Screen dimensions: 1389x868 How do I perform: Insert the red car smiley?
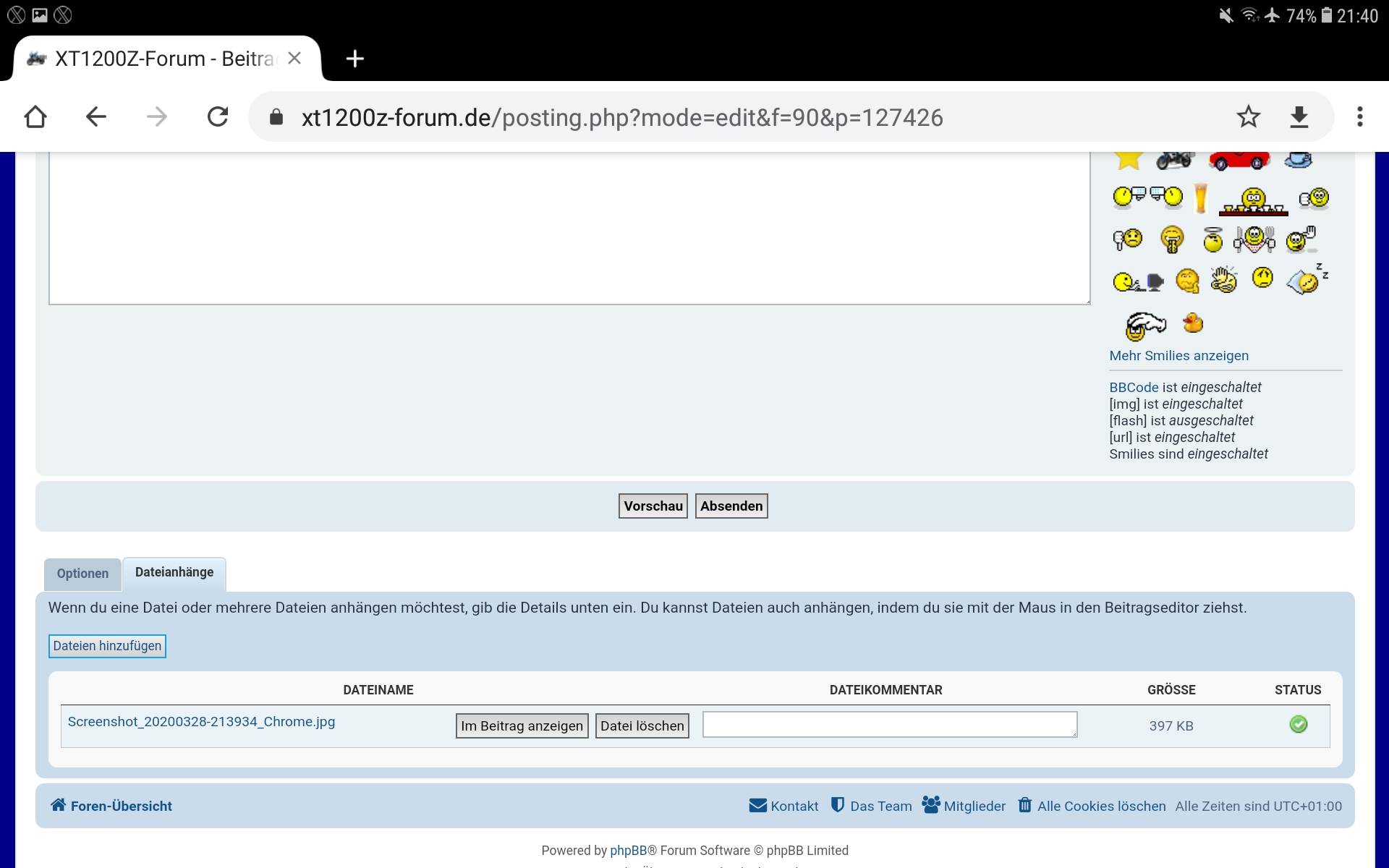[1239, 161]
